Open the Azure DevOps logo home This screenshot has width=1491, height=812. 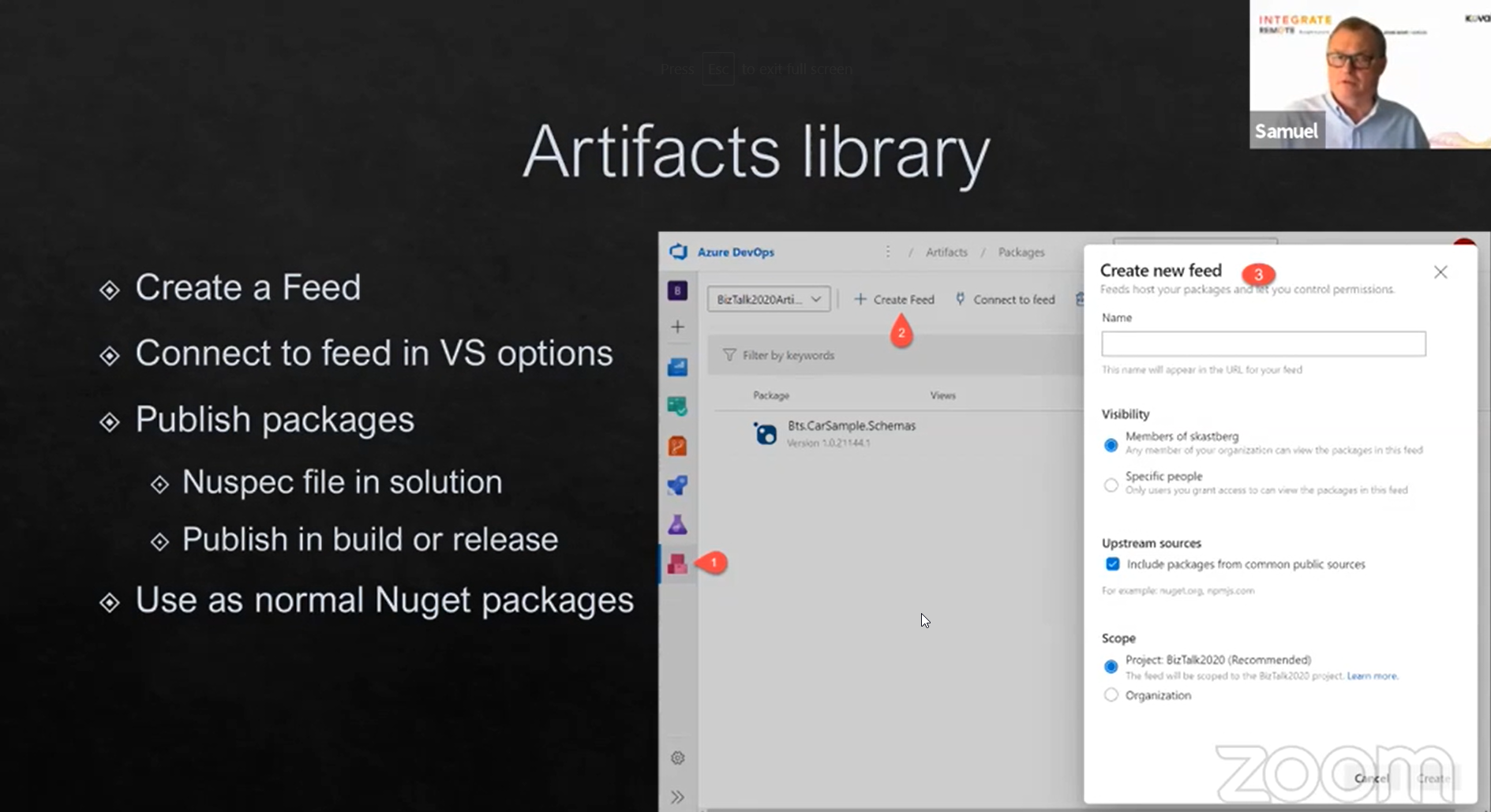pyautogui.click(x=678, y=252)
